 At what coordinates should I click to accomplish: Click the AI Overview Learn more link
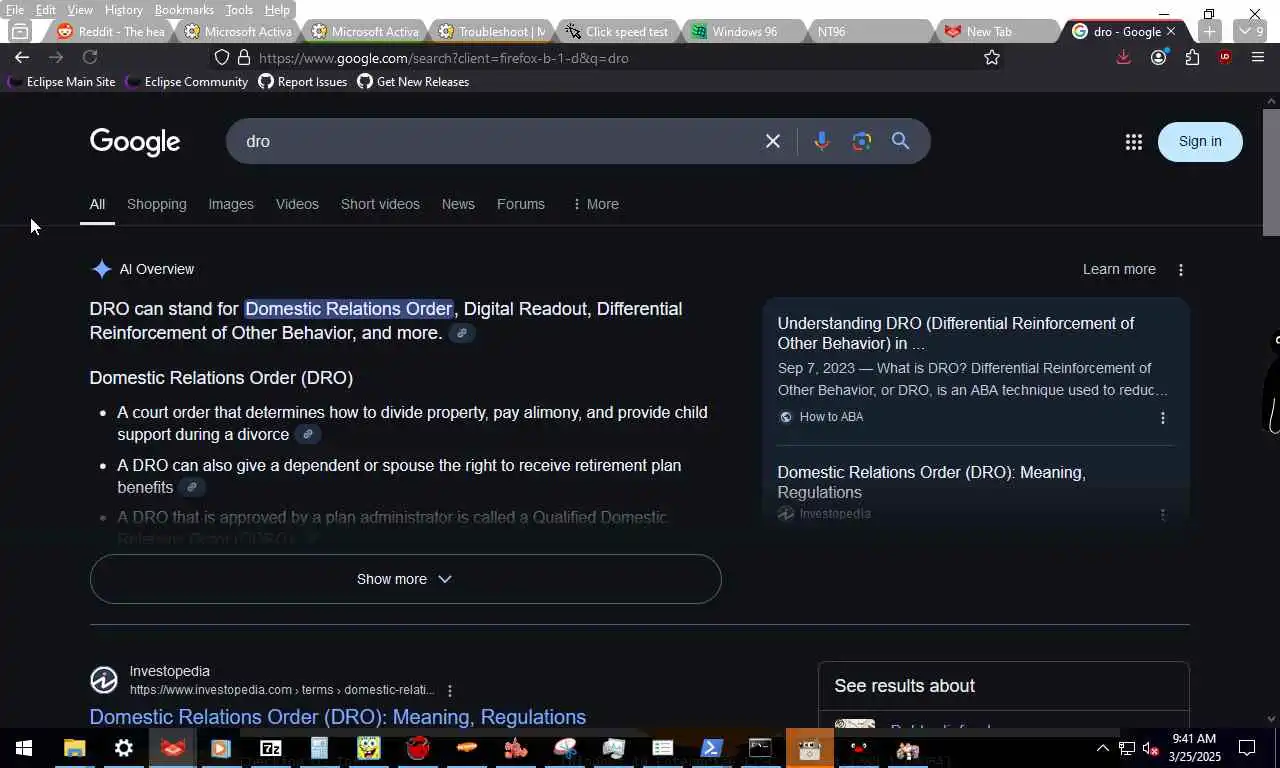point(1119,269)
